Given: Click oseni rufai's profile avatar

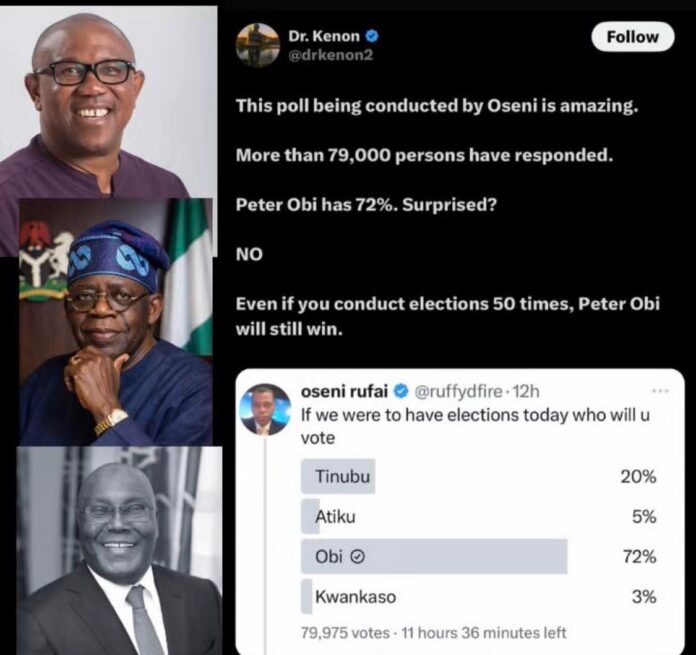Looking at the screenshot, I should (265, 409).
